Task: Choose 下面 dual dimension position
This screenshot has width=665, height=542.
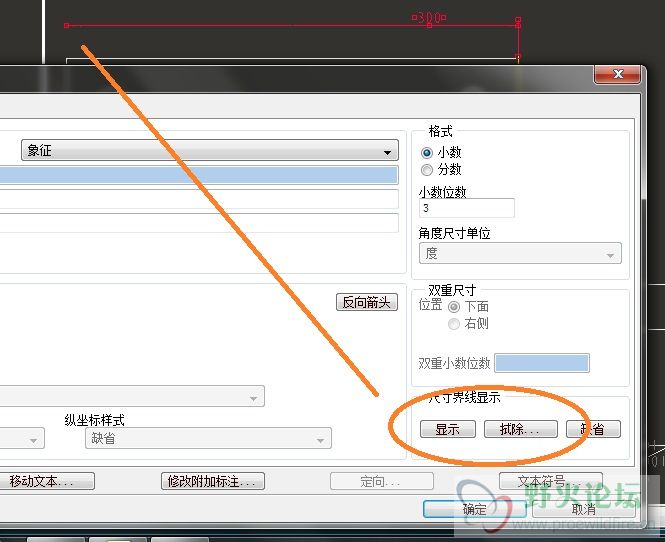Action: coord(454,307)
